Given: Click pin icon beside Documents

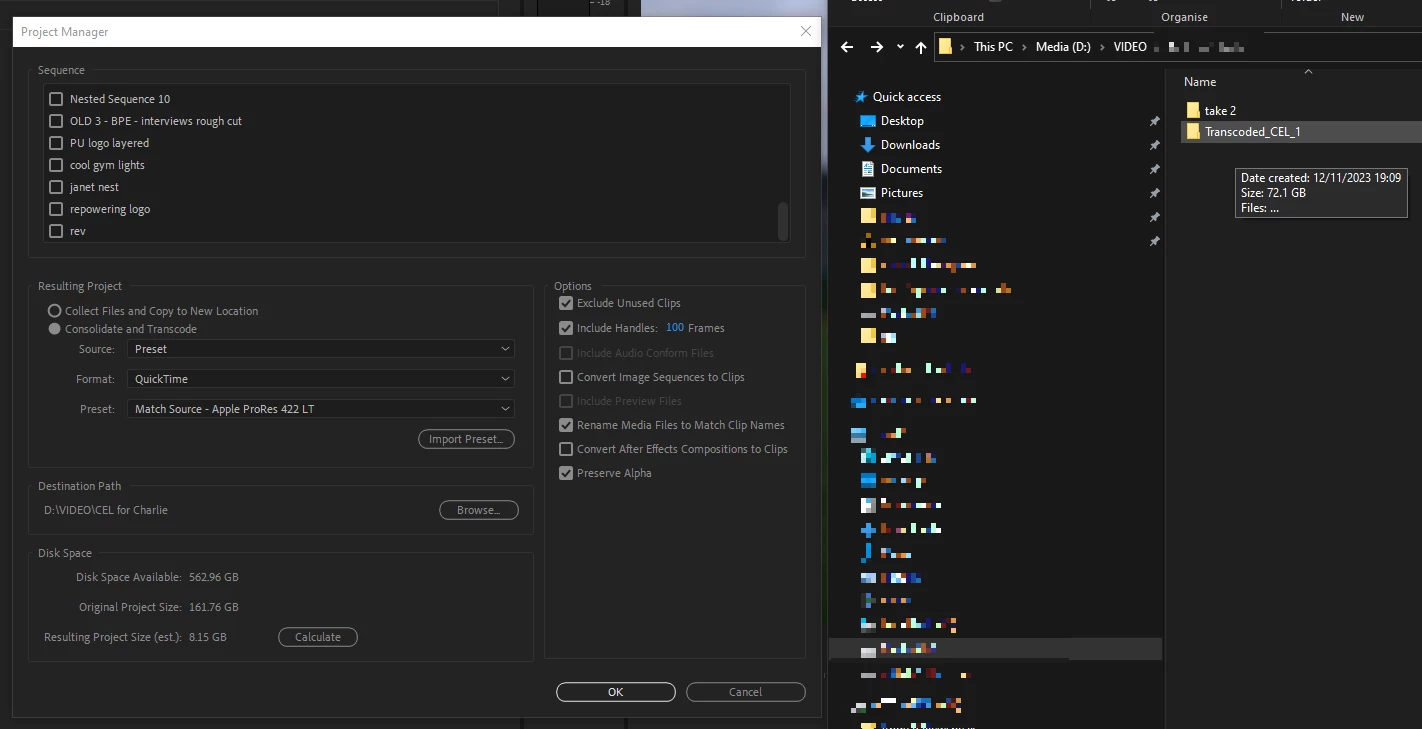Looking at the screenshot, I should pyautogui.click(x=1154, y=169).
